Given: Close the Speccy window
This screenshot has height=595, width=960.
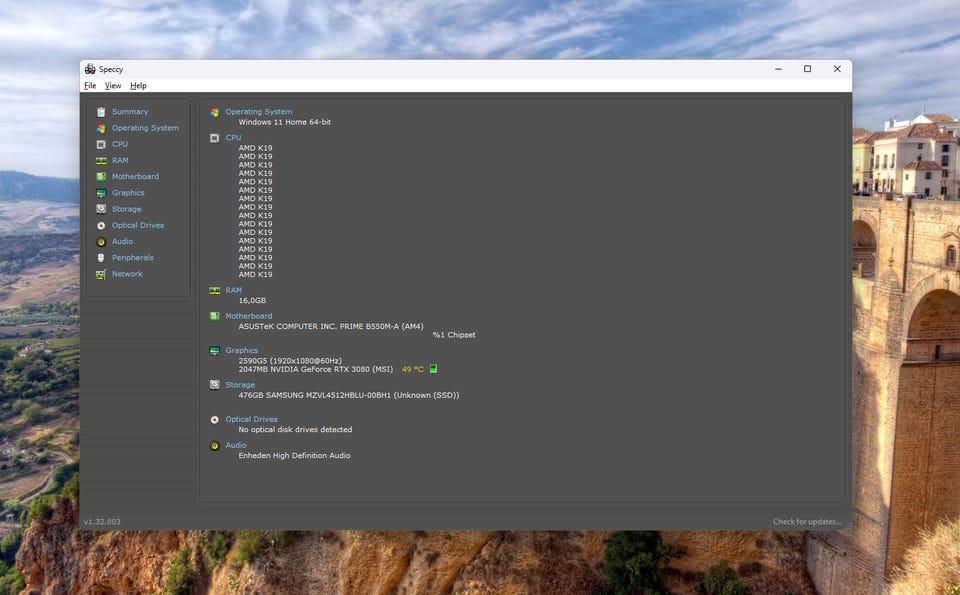Looking at the screenshot, I should point(837,69).
